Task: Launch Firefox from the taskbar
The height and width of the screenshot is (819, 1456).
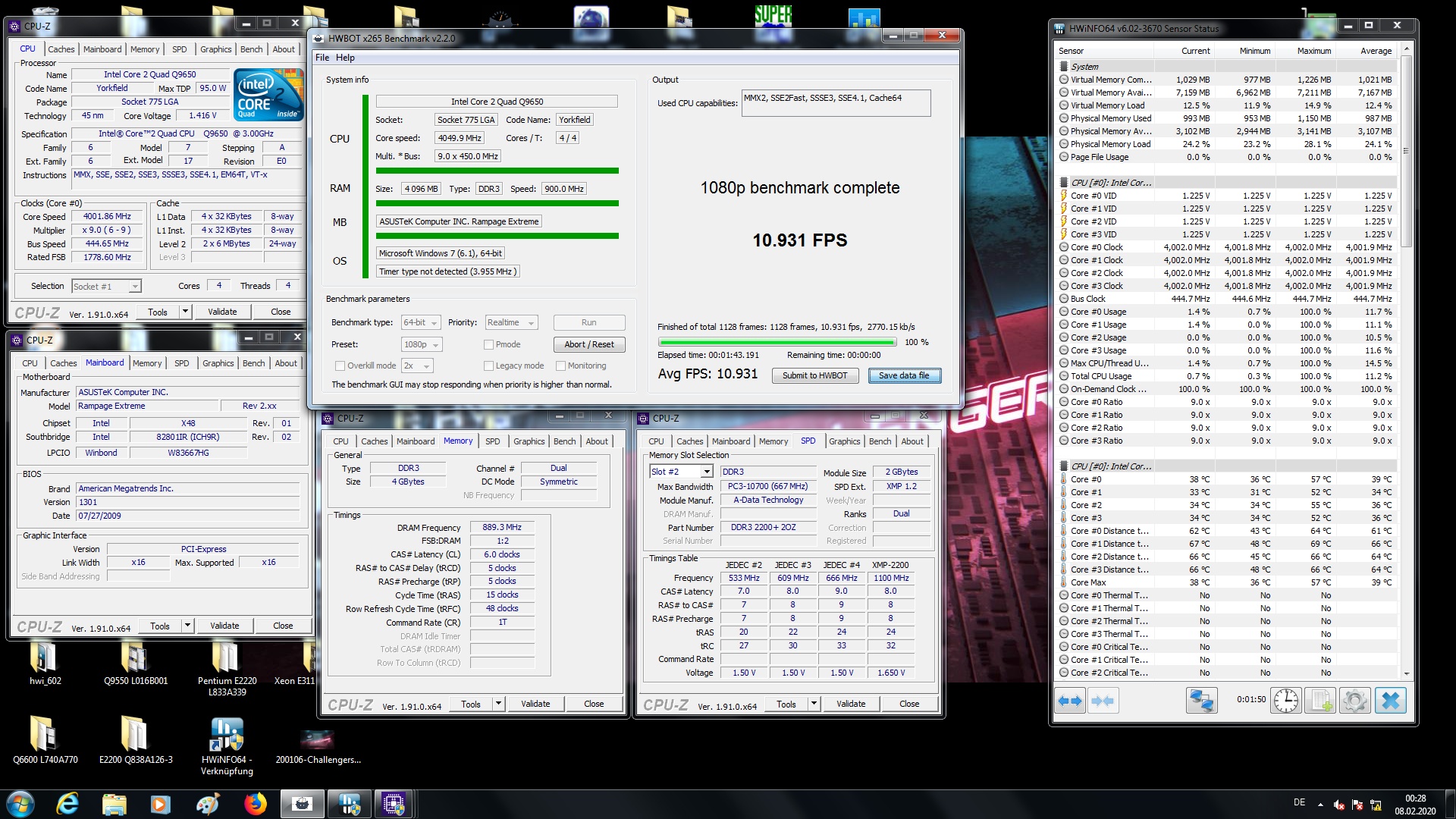Action: point(255,804)
